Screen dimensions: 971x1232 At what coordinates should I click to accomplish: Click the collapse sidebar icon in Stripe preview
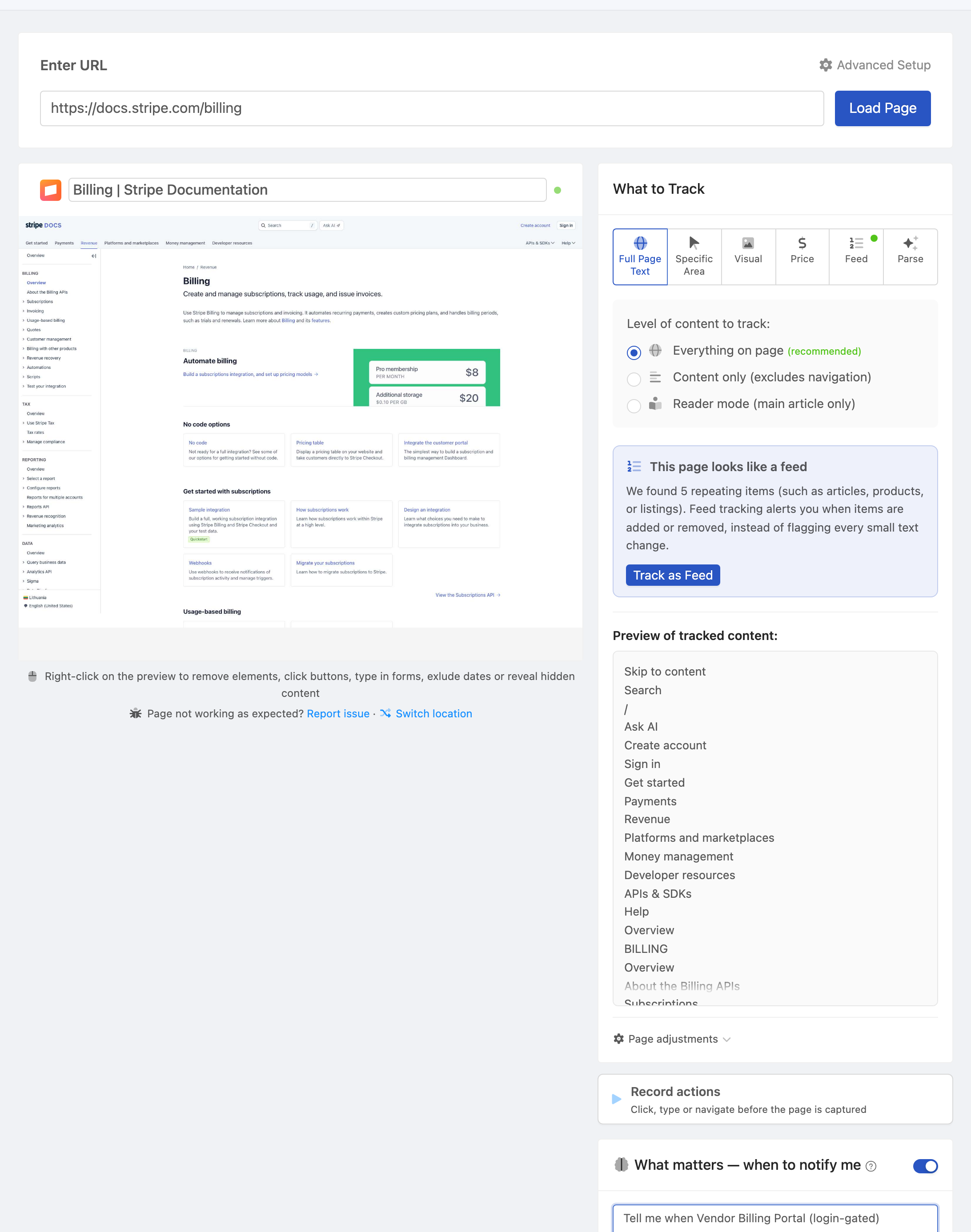tap(94, 256)
